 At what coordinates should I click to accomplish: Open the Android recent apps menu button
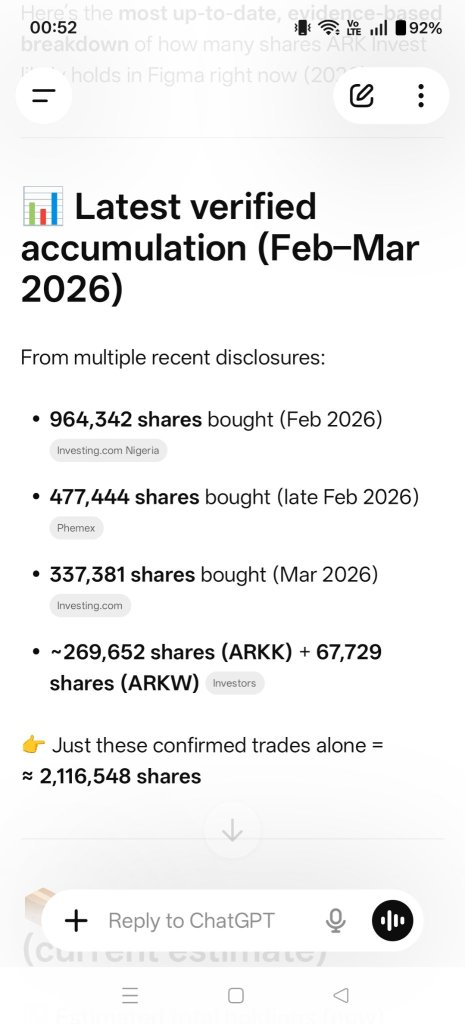pos(130,995)
